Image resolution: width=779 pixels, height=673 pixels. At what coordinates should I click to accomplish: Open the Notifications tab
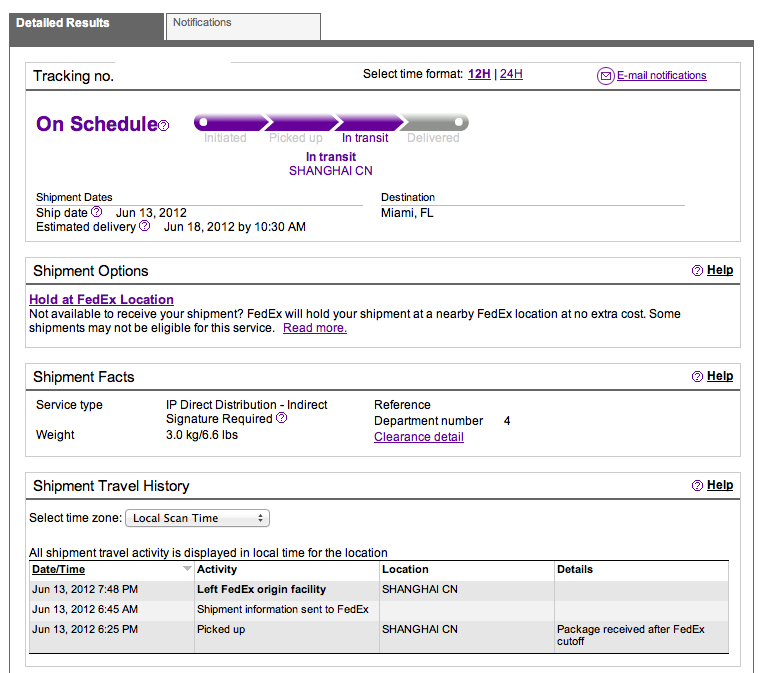(243, 26)
